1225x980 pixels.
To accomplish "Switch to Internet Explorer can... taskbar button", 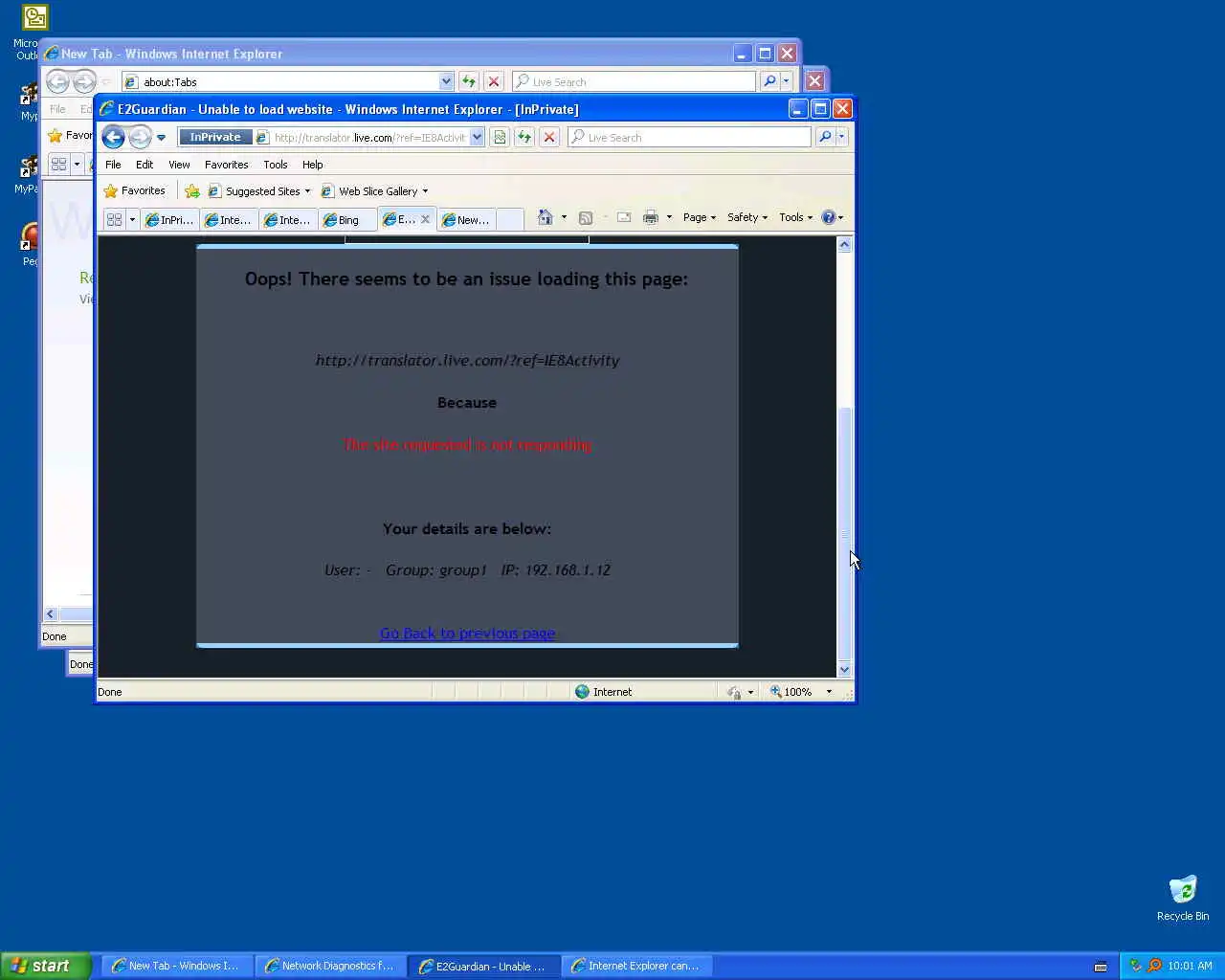I will click(x=635, y=966).
